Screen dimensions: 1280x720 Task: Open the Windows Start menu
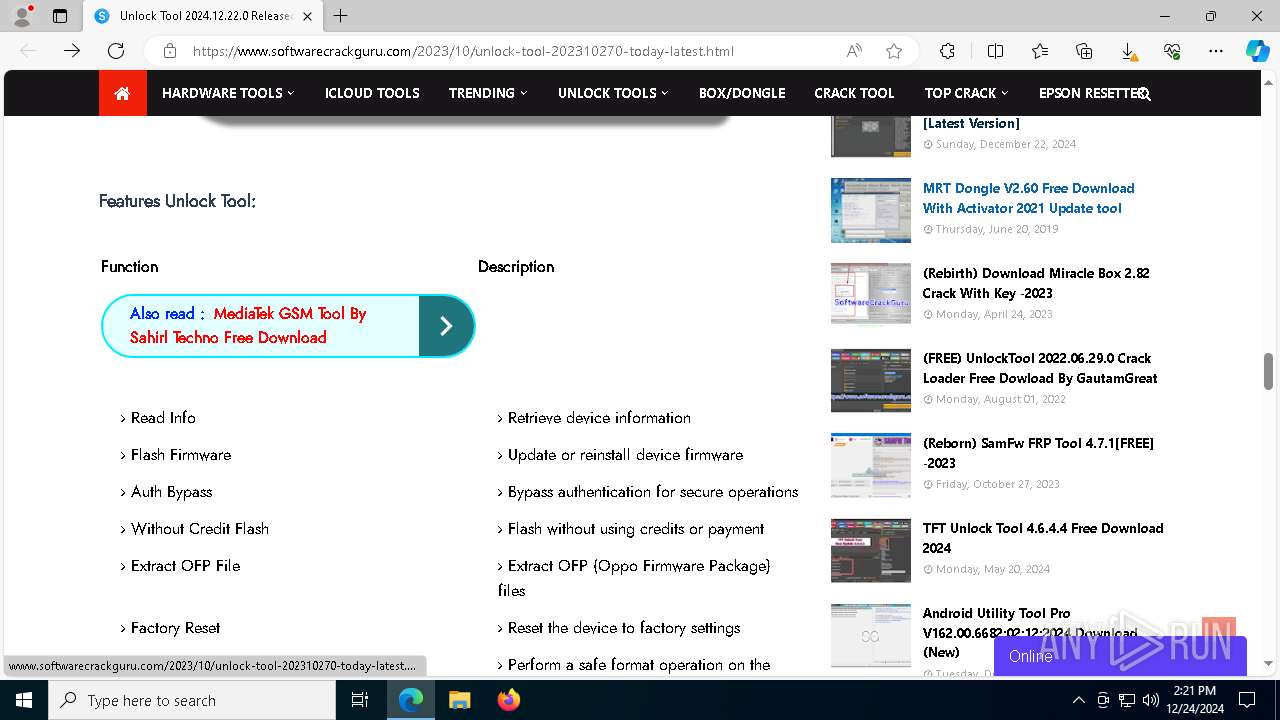pos(23,700)
